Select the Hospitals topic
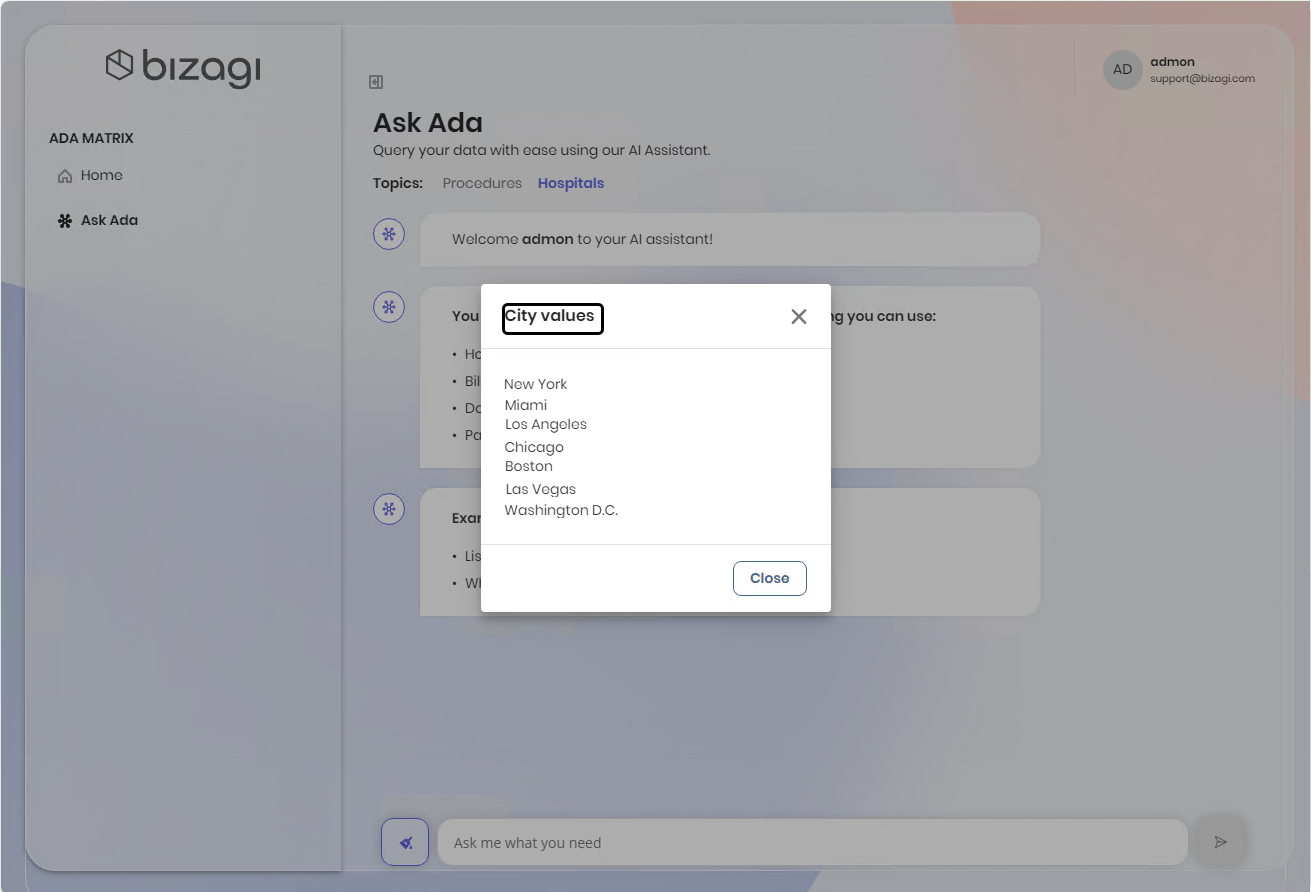The height and width of the screenshot is (892, 1311). 571,183
